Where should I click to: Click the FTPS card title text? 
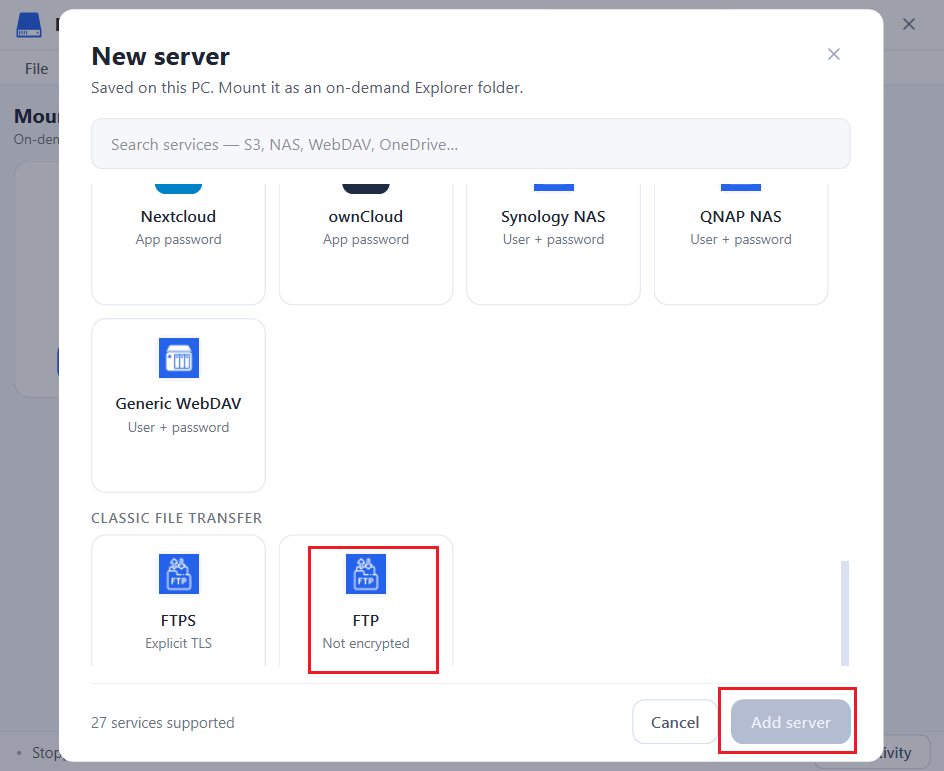[178, 621]
